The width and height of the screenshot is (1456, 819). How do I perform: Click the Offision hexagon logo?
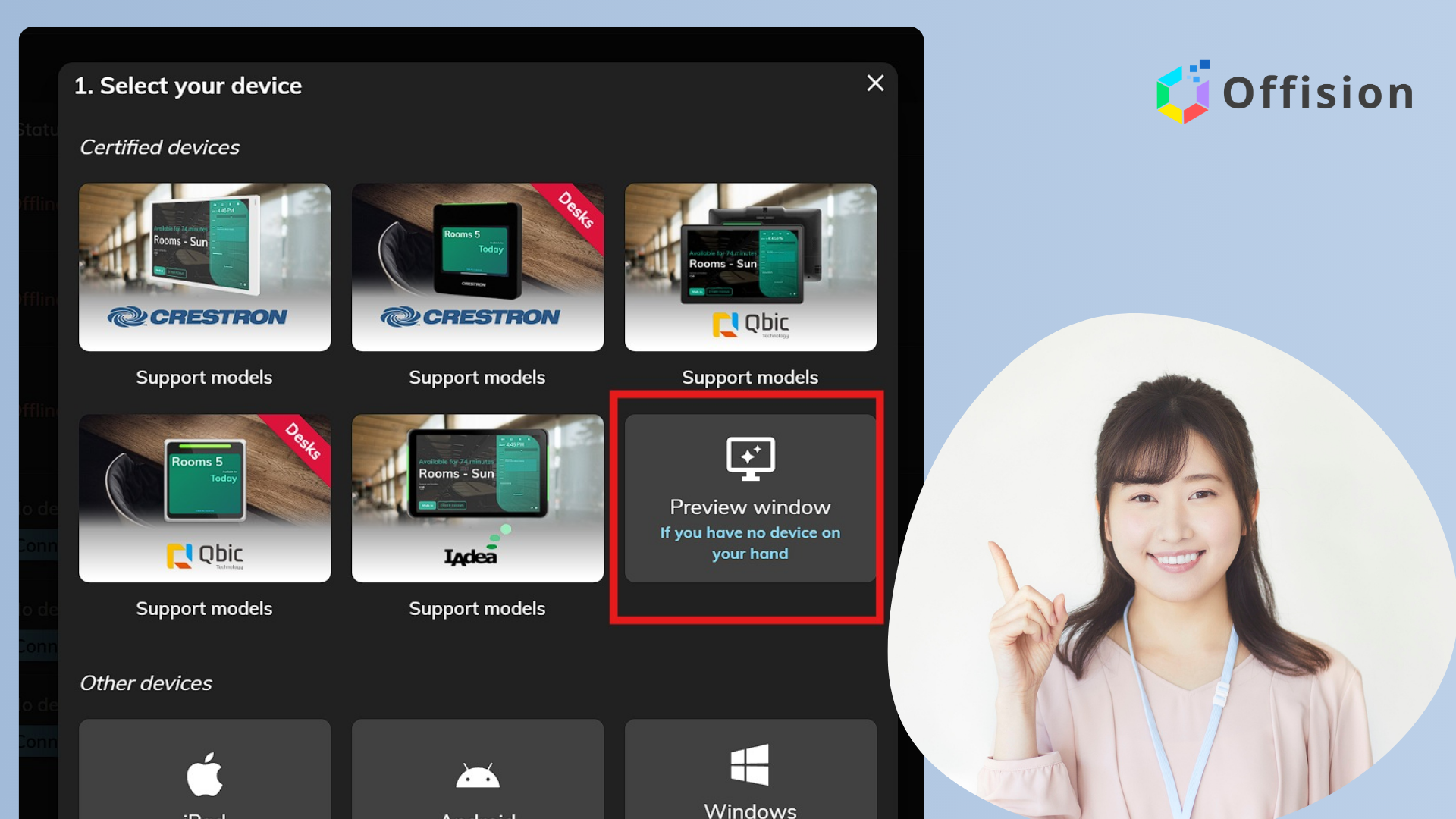pos(1184,93)
